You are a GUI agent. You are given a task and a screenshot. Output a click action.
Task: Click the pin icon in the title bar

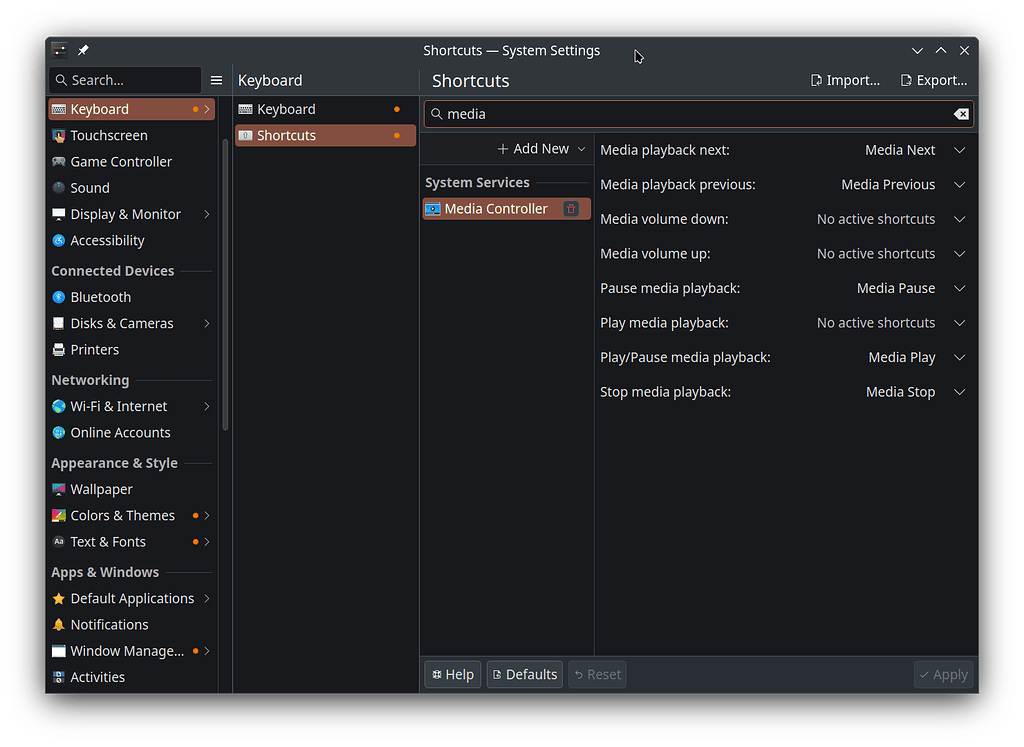click(83, 50)
